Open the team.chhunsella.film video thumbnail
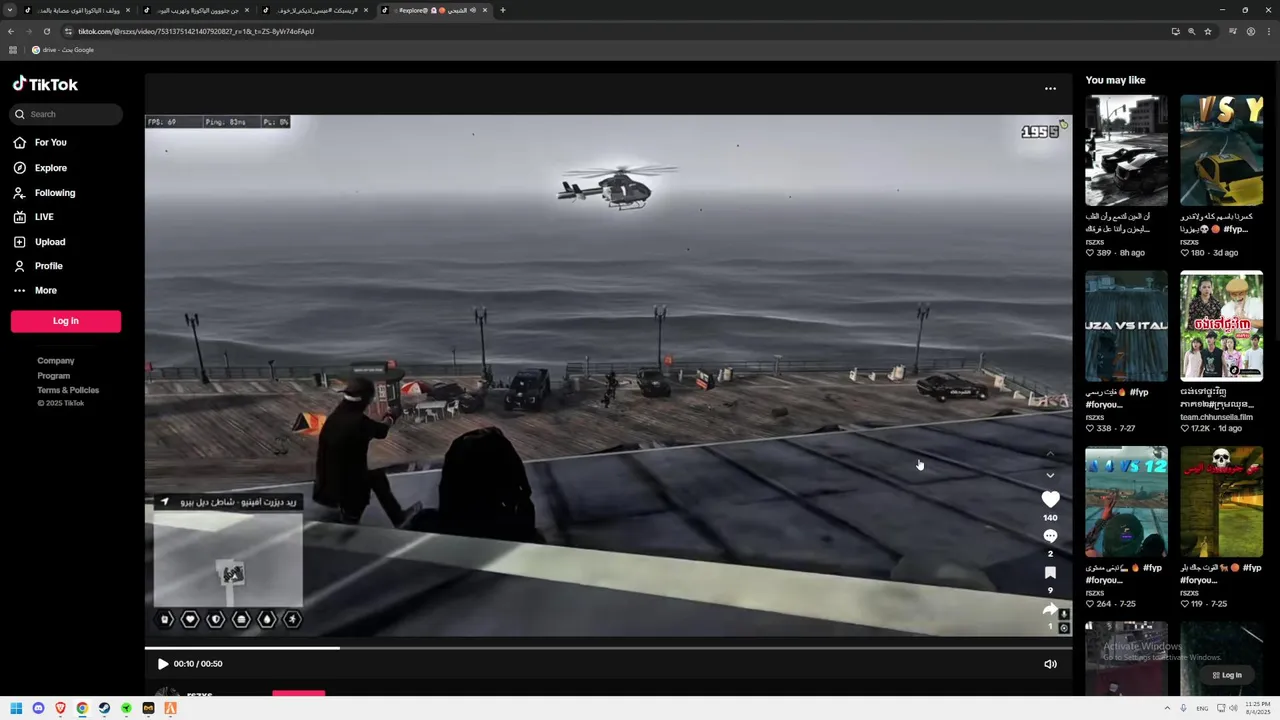The width and height of the screenshot is (1280, 720). [1221, 326]
